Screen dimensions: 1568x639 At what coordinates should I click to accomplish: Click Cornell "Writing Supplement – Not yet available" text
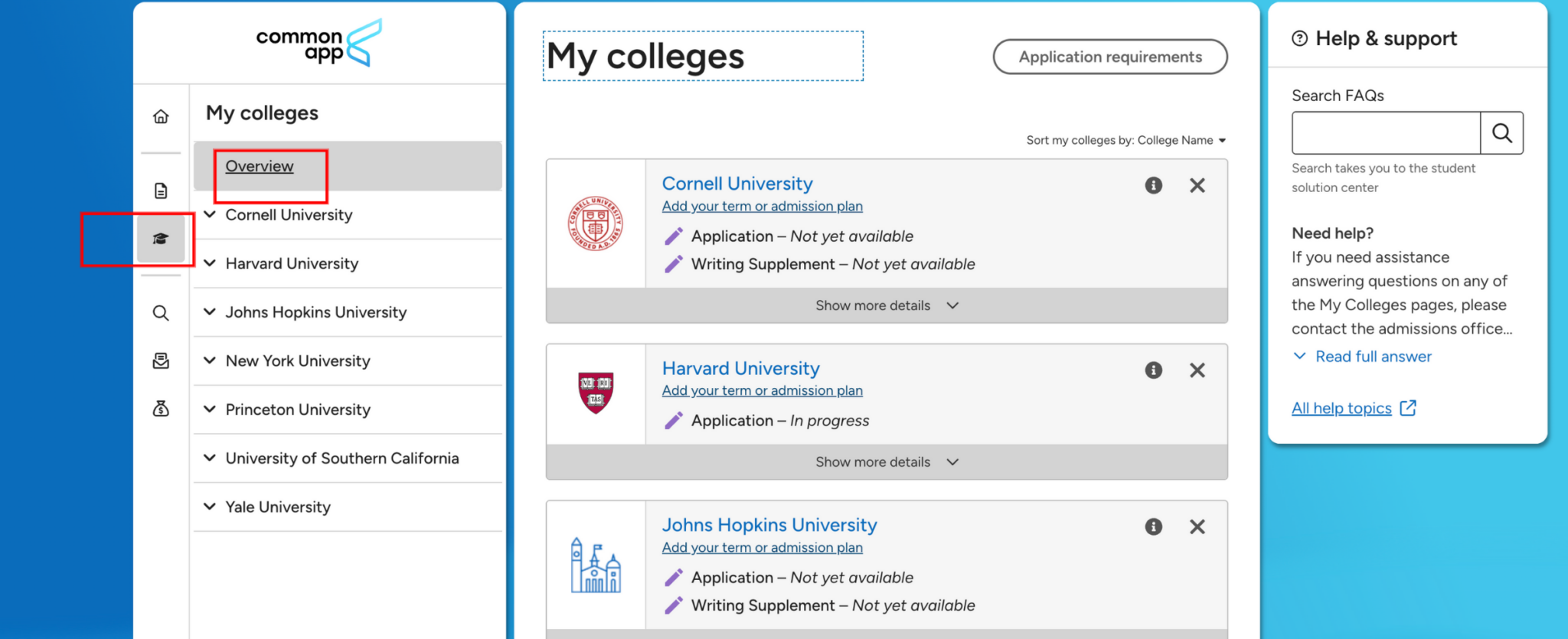(x=833, y=264)
